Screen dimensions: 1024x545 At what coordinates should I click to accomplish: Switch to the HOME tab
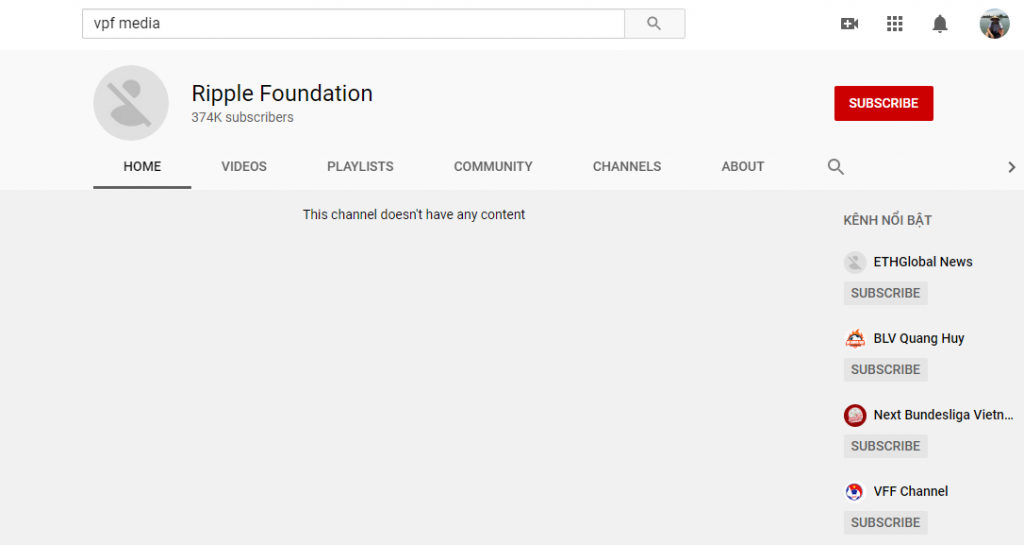click(142, 167)
